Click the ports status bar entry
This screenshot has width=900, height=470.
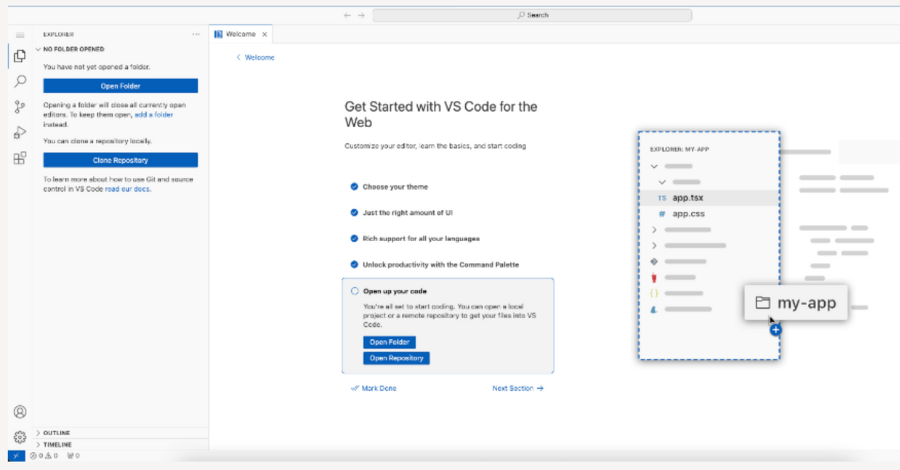coord(73,456)
